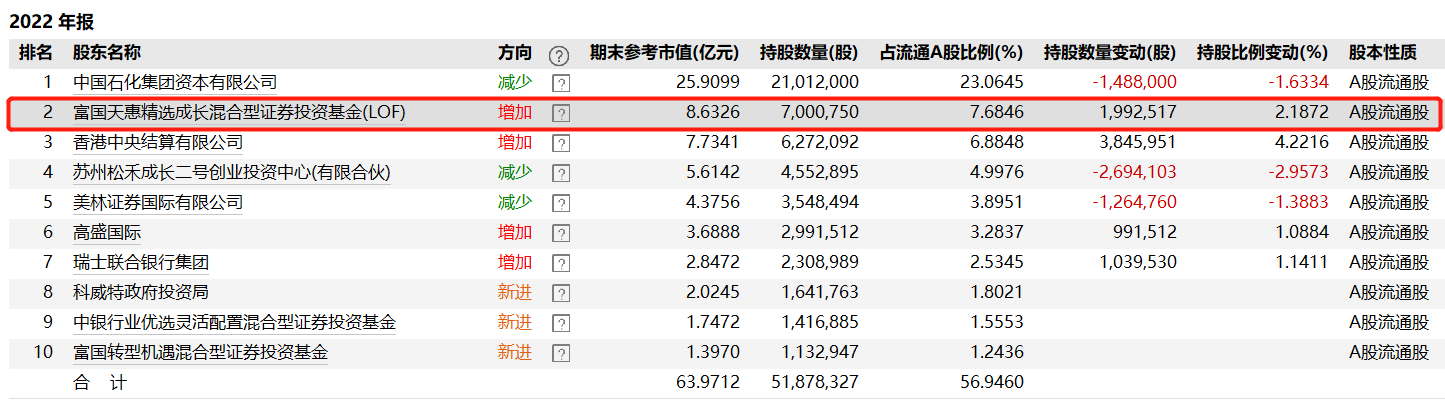
Task: Click market value 2.0245
Action: tap(712, 292)
